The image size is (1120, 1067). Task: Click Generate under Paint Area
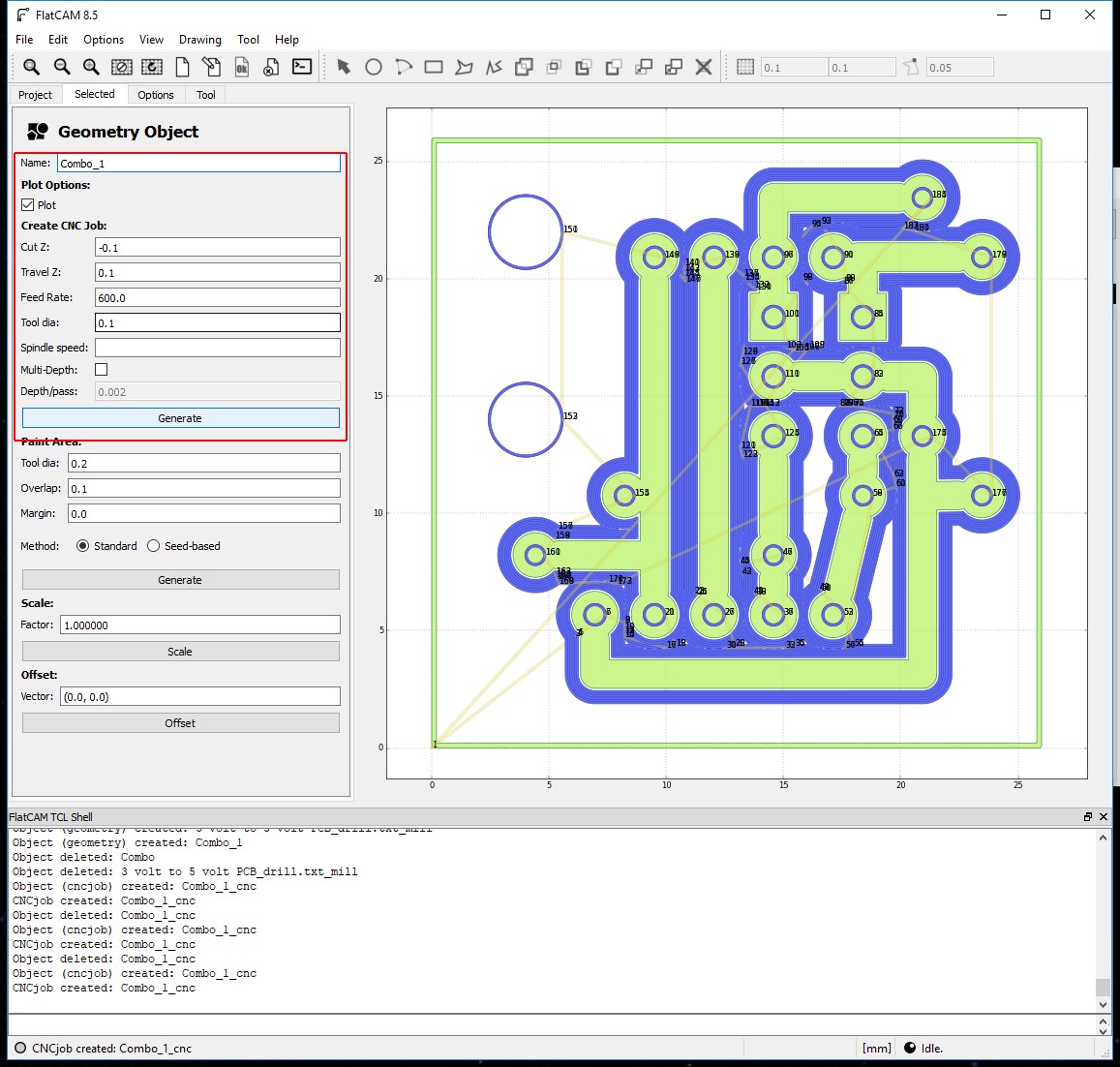181,580
